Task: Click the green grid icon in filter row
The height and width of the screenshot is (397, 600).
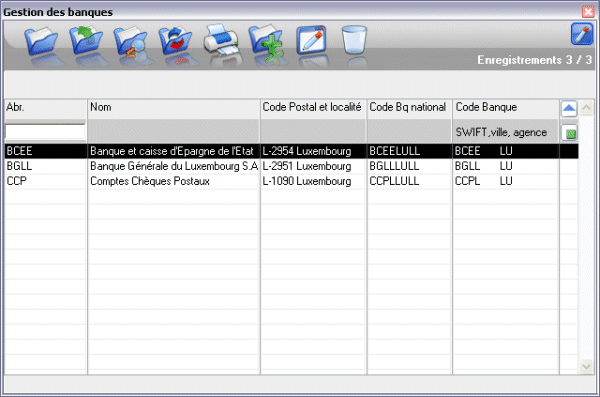Action: click(569, 133)
